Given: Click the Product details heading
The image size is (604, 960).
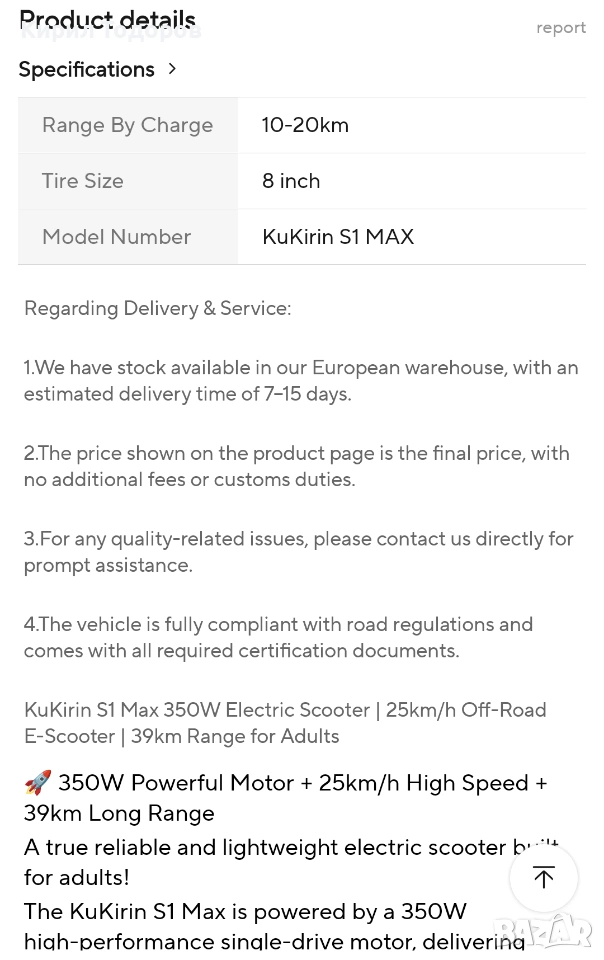Looking at the screenshot, I should [107, 20].
